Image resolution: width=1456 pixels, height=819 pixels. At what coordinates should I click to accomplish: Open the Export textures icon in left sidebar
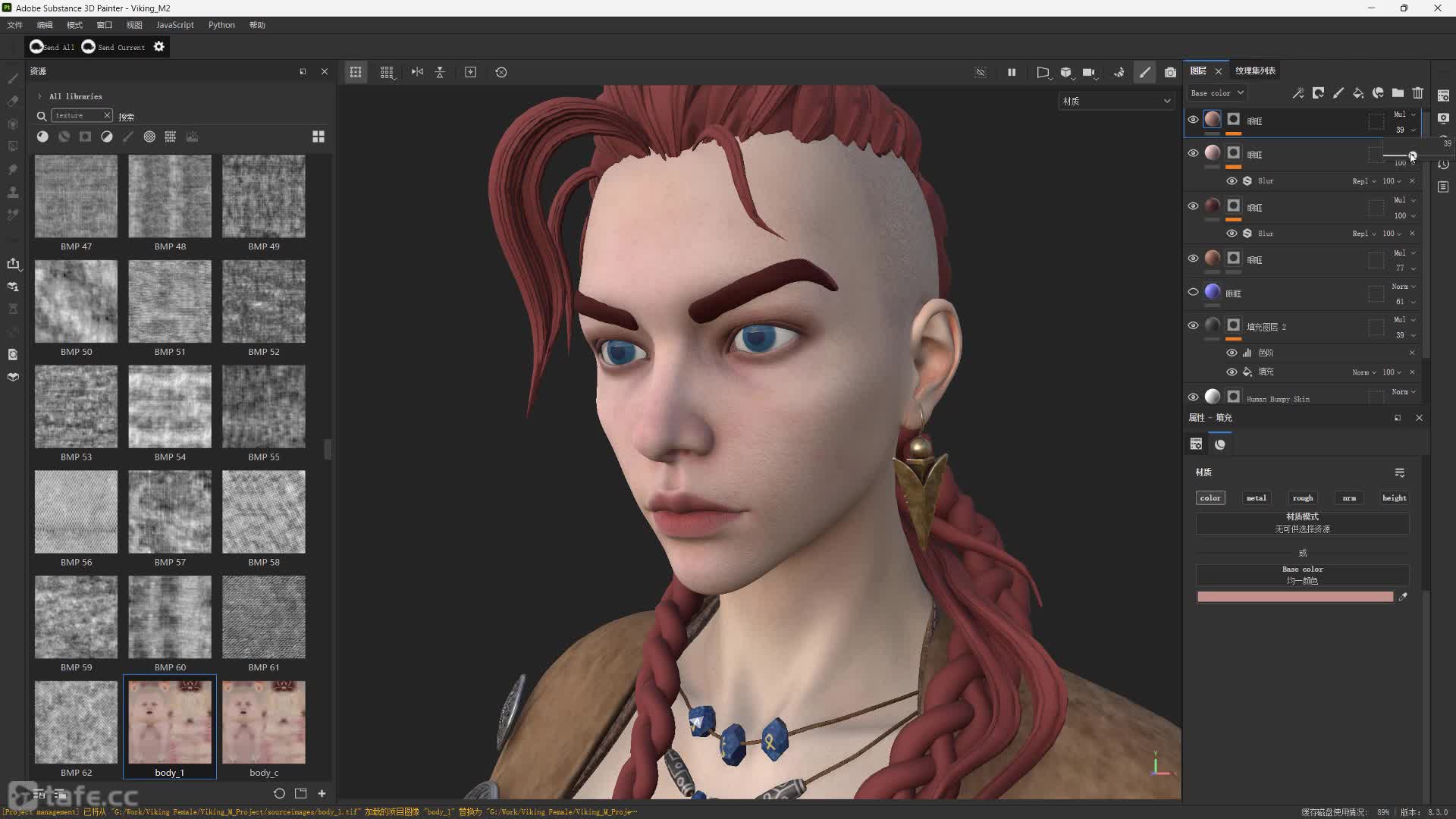(13, 263)
